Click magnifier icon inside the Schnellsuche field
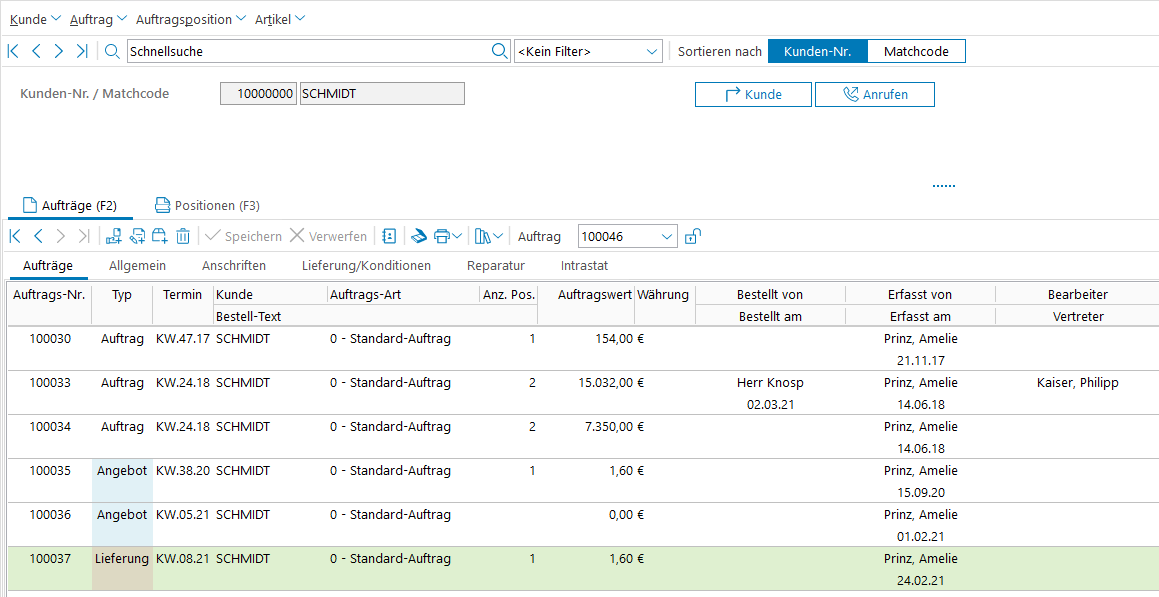 tap(499, 51)
